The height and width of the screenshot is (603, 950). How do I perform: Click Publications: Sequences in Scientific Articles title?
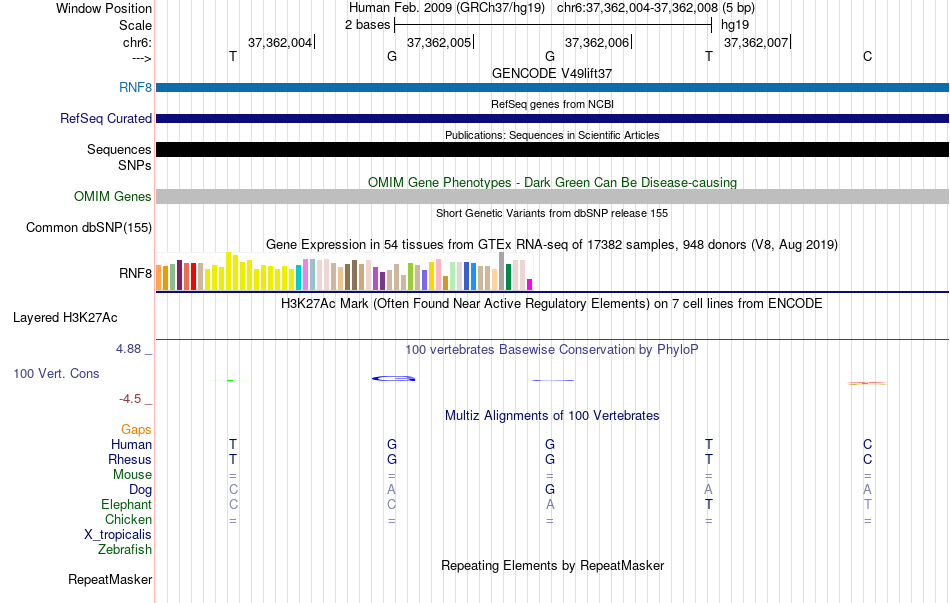click(552, 135)
